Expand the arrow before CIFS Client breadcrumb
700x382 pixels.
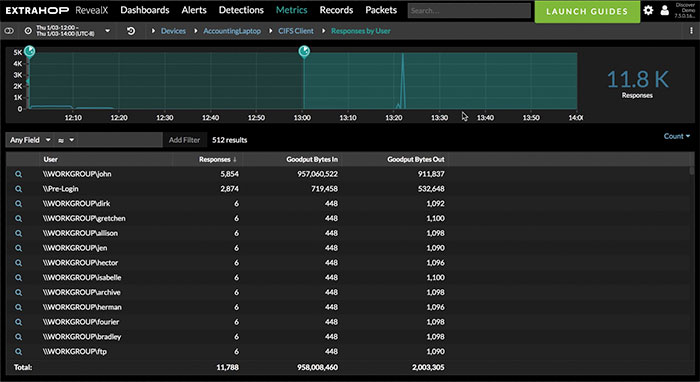pyautogui.click(x=271, y=31)
